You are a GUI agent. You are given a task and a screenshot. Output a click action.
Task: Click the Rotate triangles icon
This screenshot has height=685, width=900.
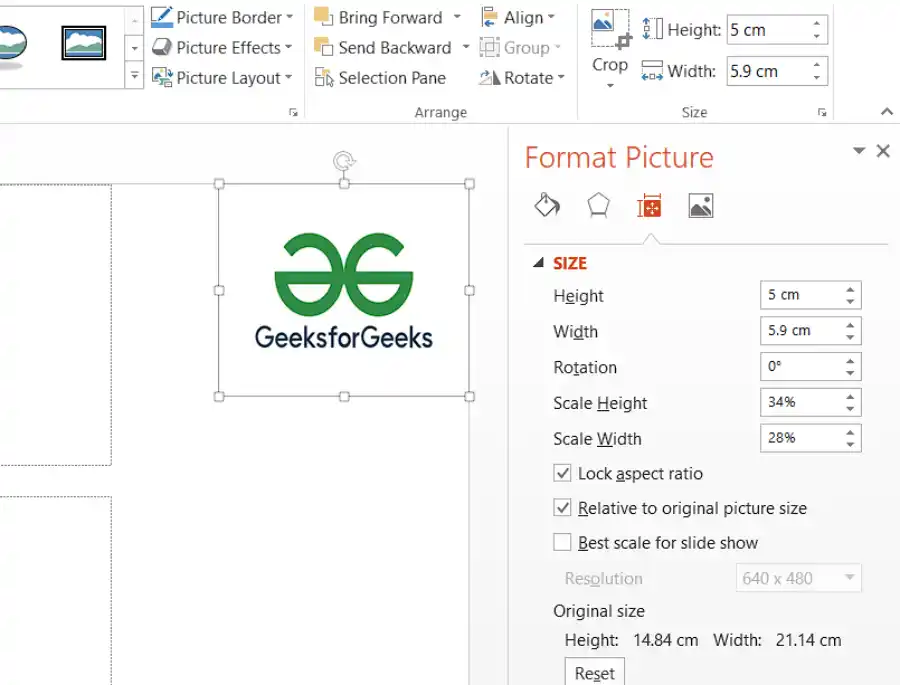(490, 77)
